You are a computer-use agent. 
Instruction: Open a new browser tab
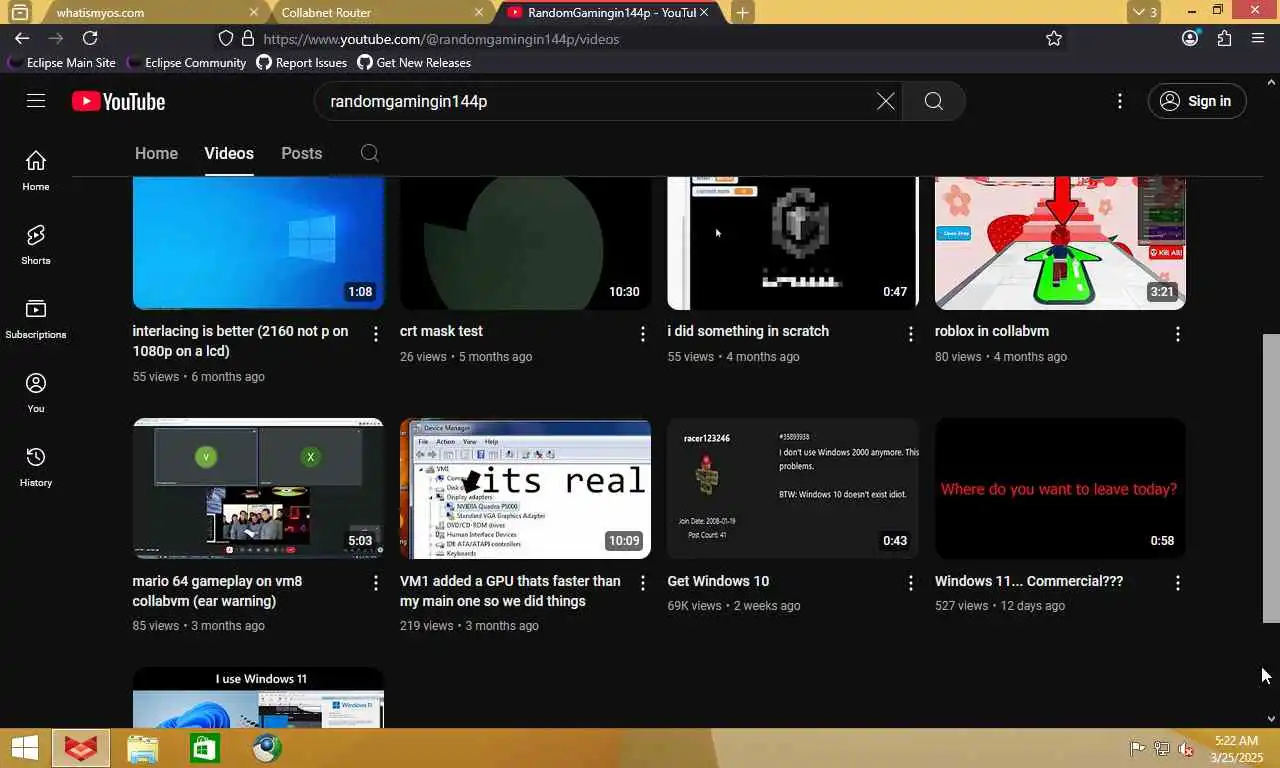click(742, 12)
